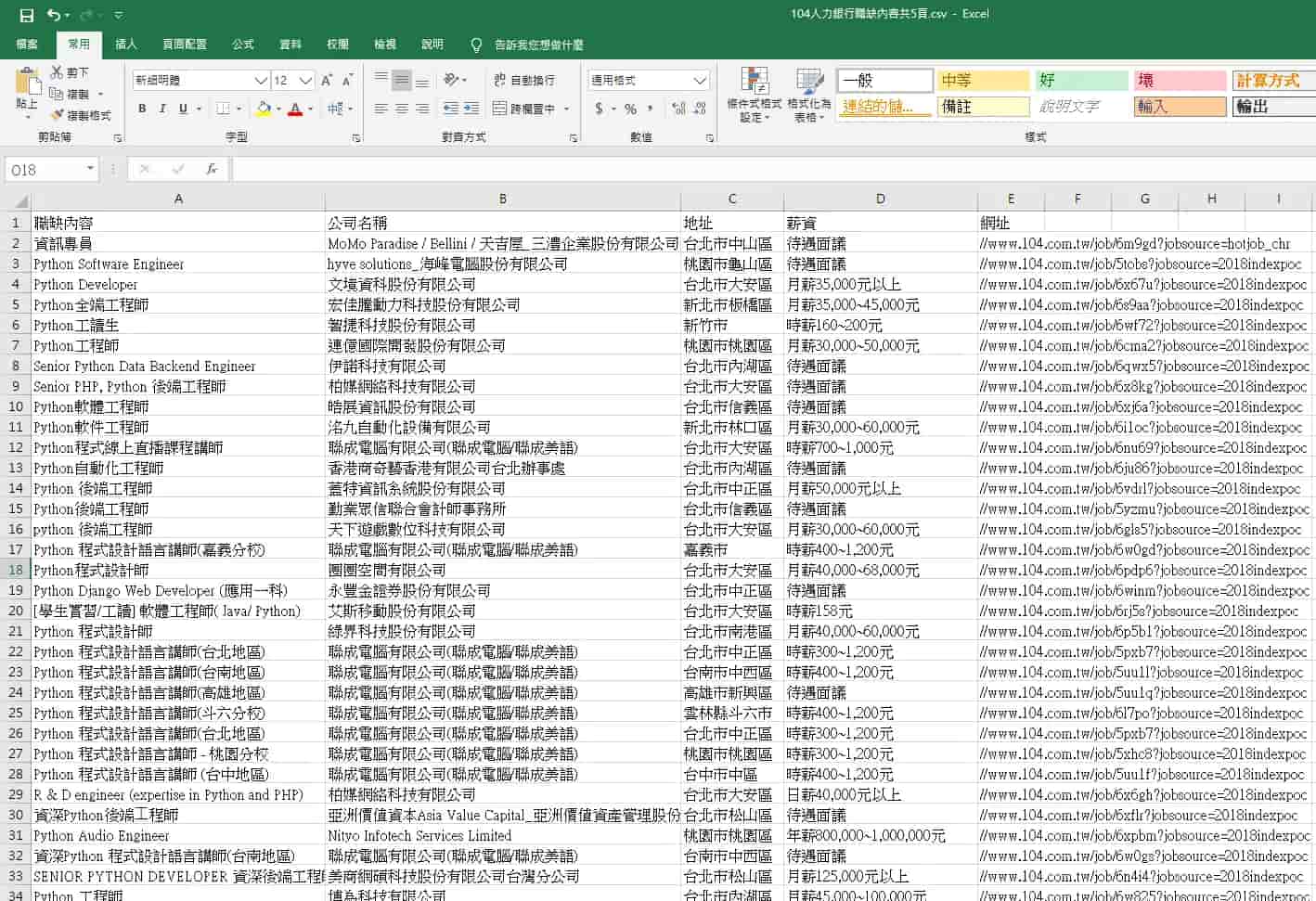Image resolution: width=1316 pixels, height=901 pixels.
Task: Click the Insert Function fx icon
Action: click(212, 169)
